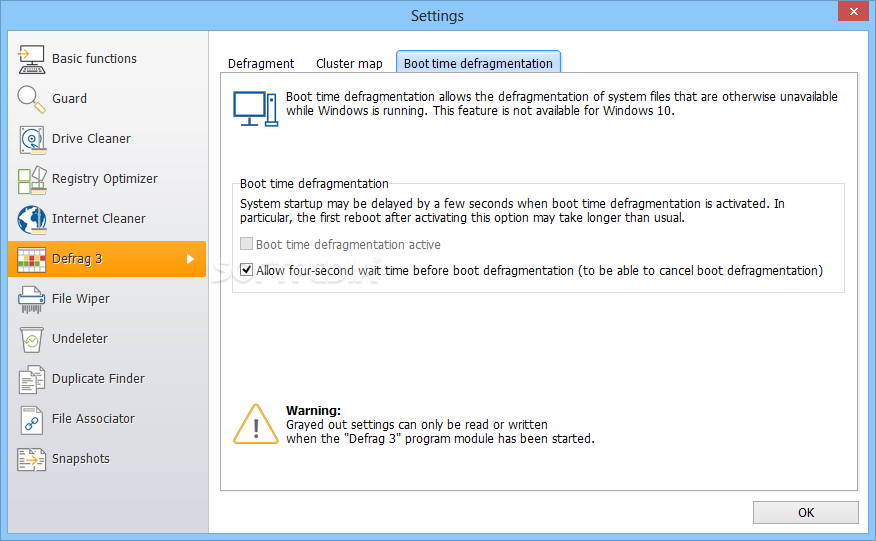Viewport: 876px width, 541px height.
Task: Open the Drive Cleaner disk icon
Action: tap(31, 139)
